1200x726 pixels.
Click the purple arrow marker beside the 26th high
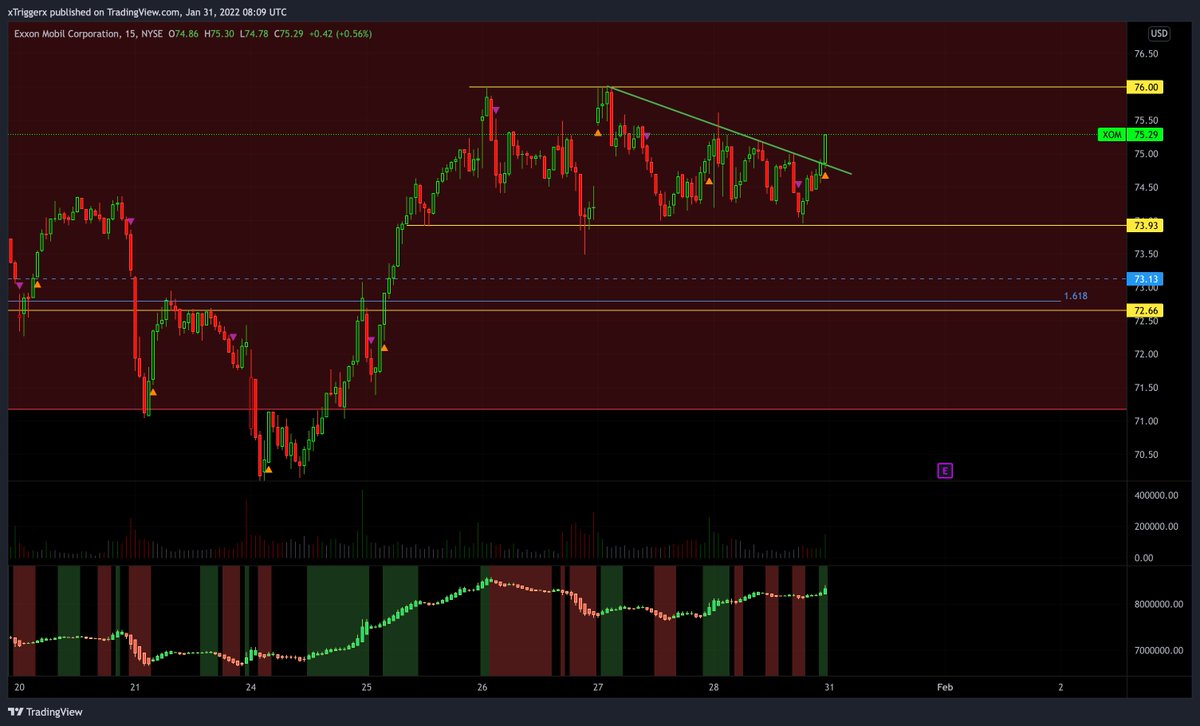point(496,109)
